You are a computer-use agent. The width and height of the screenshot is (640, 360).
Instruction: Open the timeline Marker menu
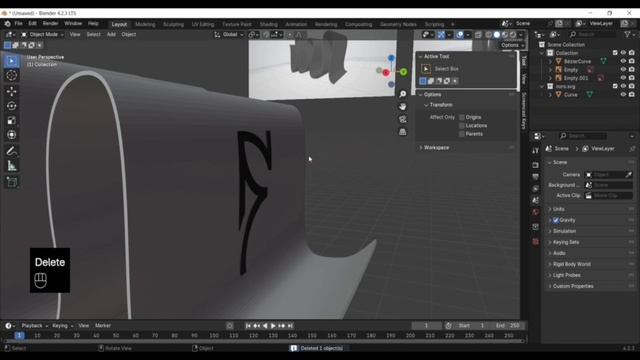[x=103, y=326]
